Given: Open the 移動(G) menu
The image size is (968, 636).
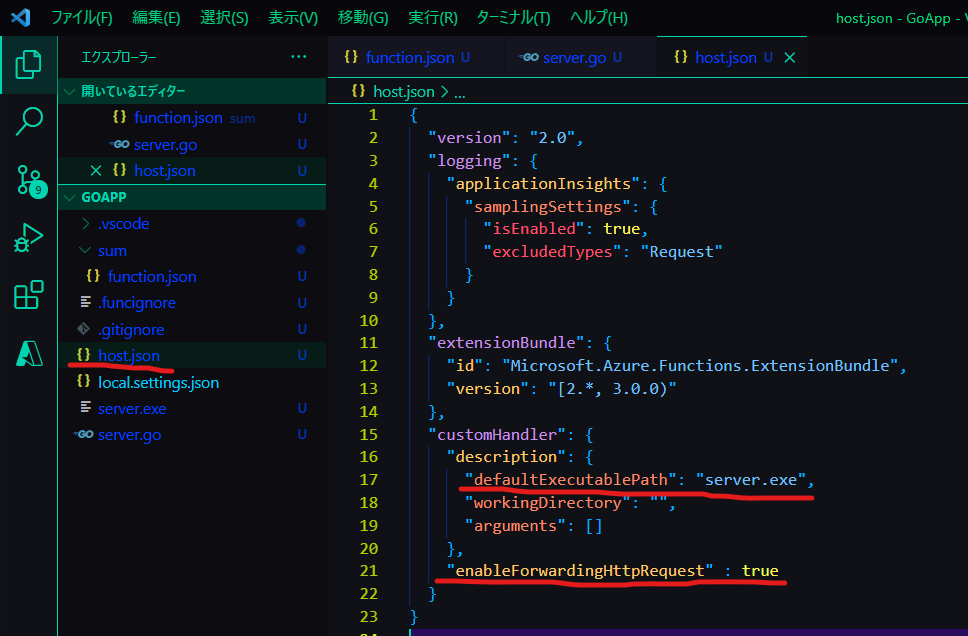Looking at the screenshot, I should point(363,17).
